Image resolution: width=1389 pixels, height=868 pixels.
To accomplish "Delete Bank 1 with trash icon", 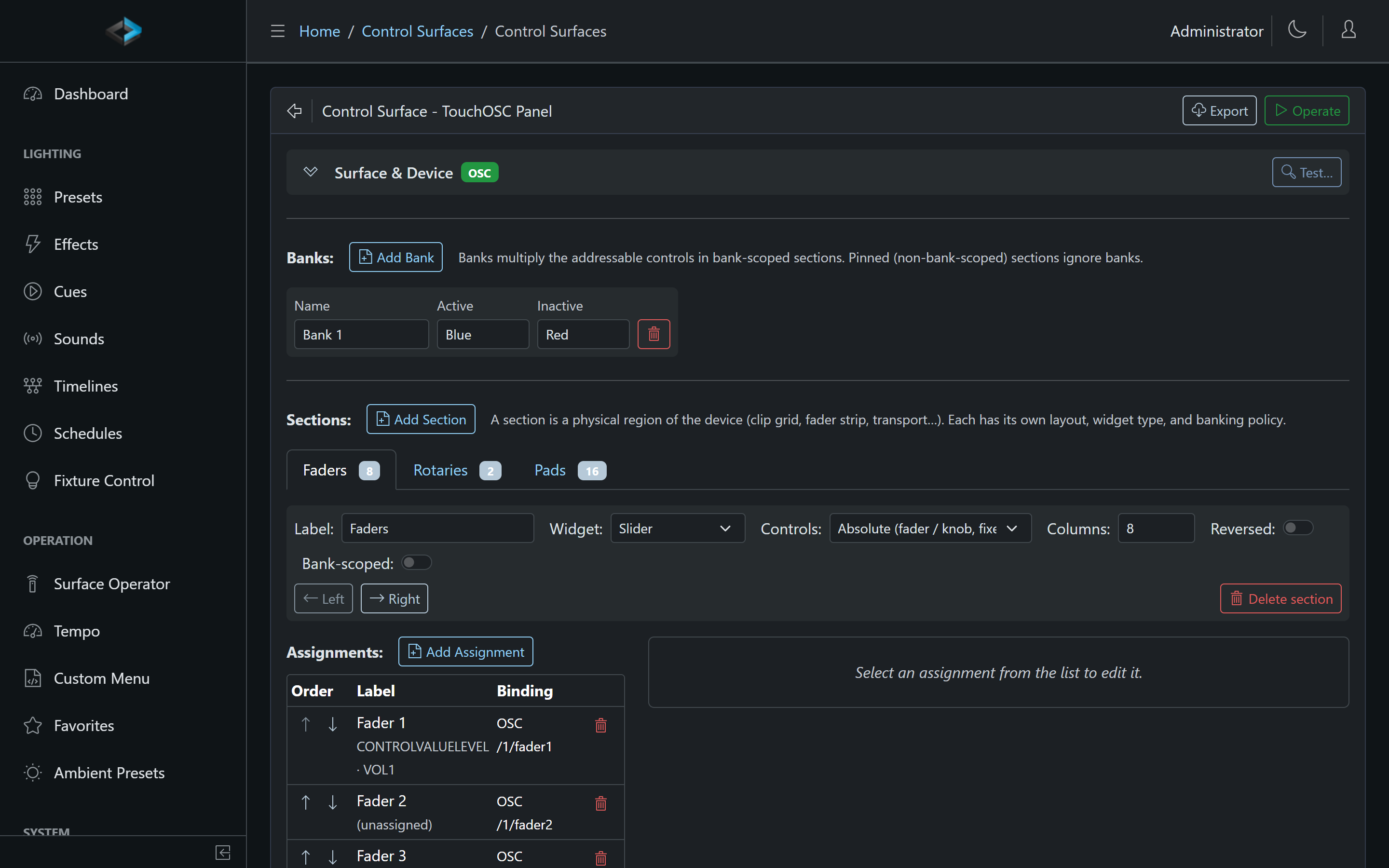I will tap(654, 334).
